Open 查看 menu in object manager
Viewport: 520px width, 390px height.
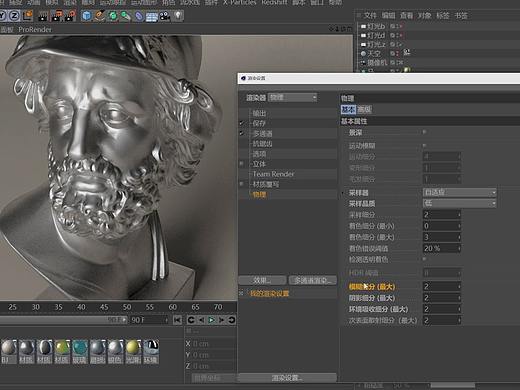[x=406, y=15]
